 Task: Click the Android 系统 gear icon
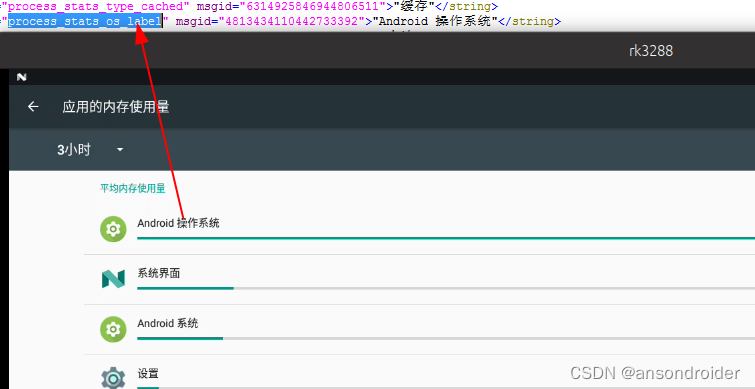[113, 329]
